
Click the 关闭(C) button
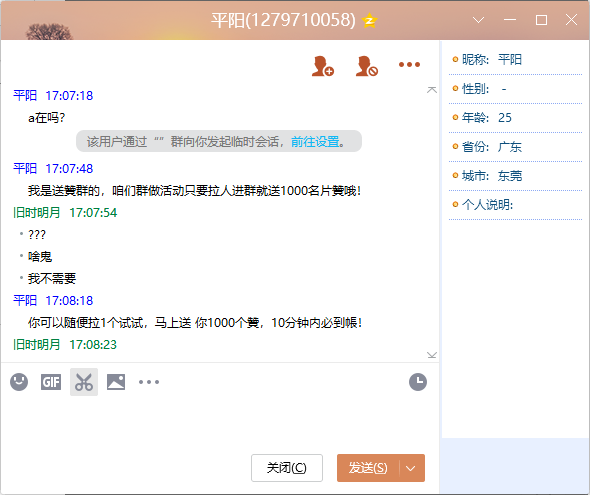(x=287, y=468)
